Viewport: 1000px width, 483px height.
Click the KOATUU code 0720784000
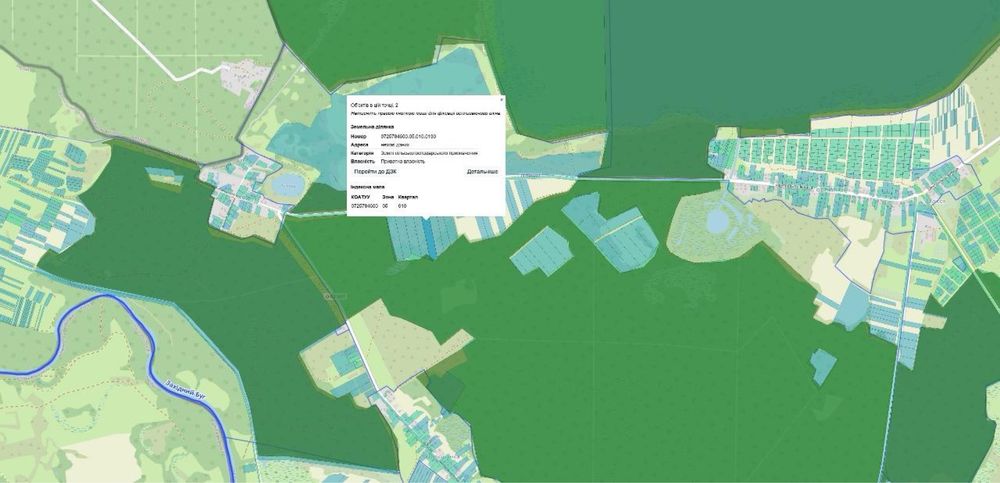(x=364, y=206)
